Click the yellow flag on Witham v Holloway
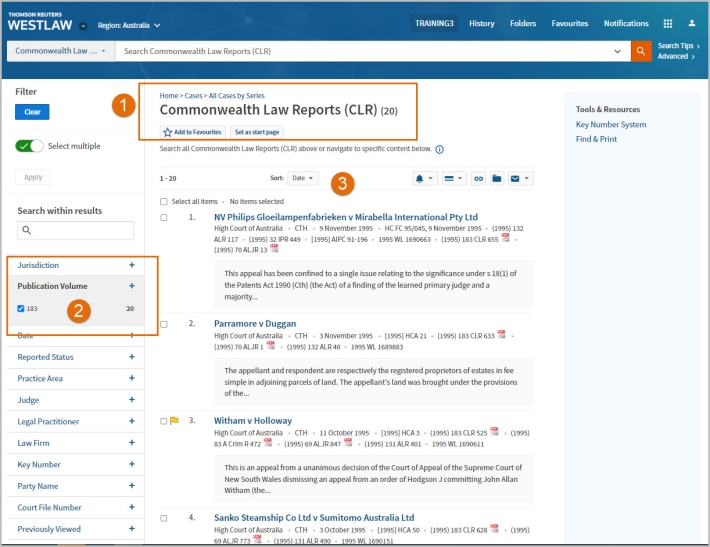 pyautogui.click(x=174, y=421)
